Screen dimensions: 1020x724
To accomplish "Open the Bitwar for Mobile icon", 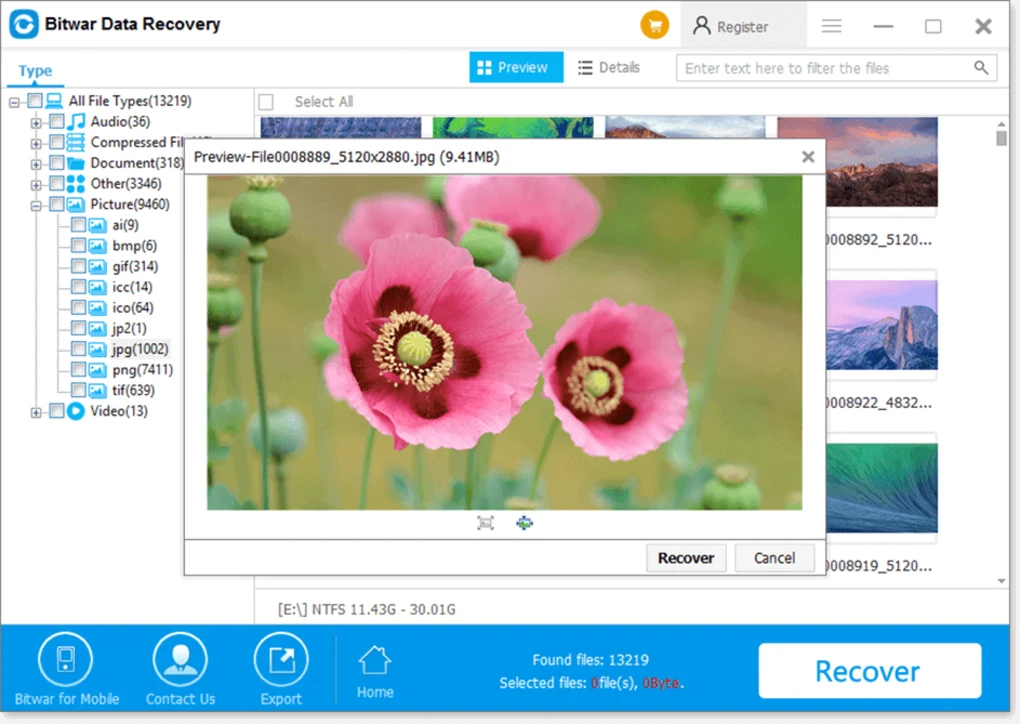I will 65,661.
